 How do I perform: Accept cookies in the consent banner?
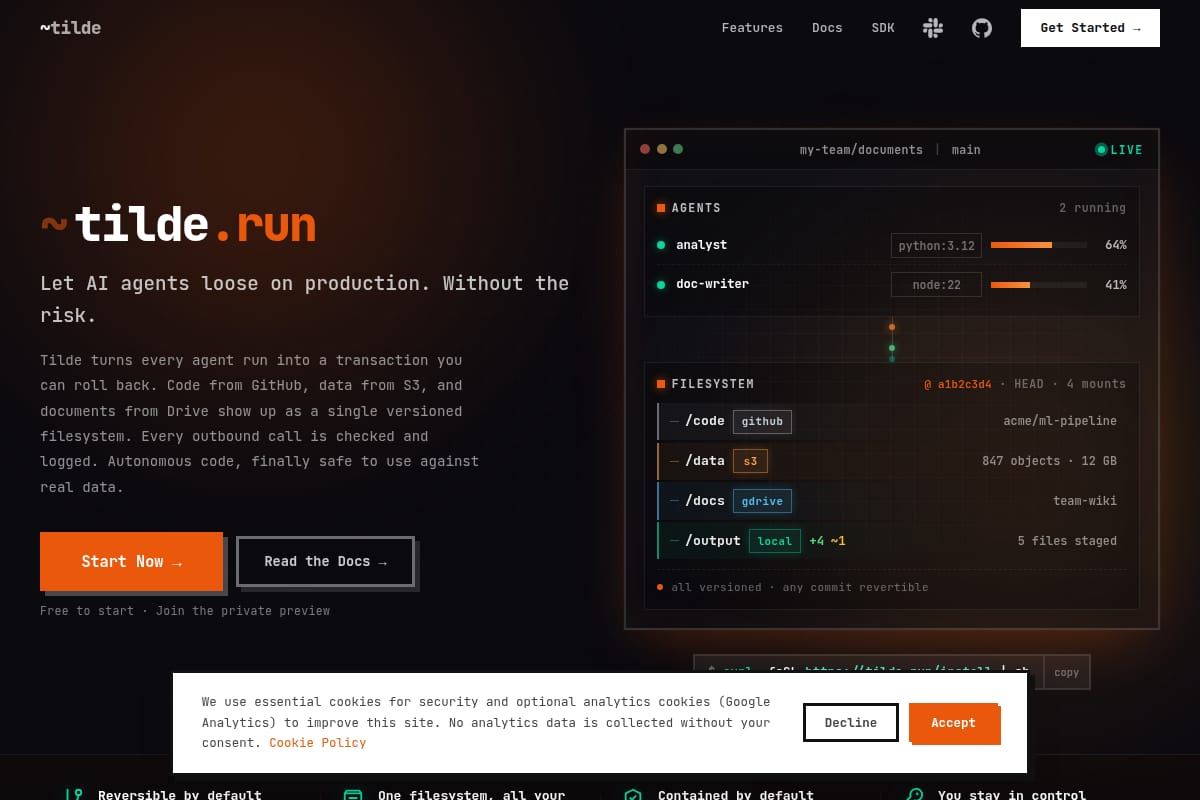tap(953, 722)
